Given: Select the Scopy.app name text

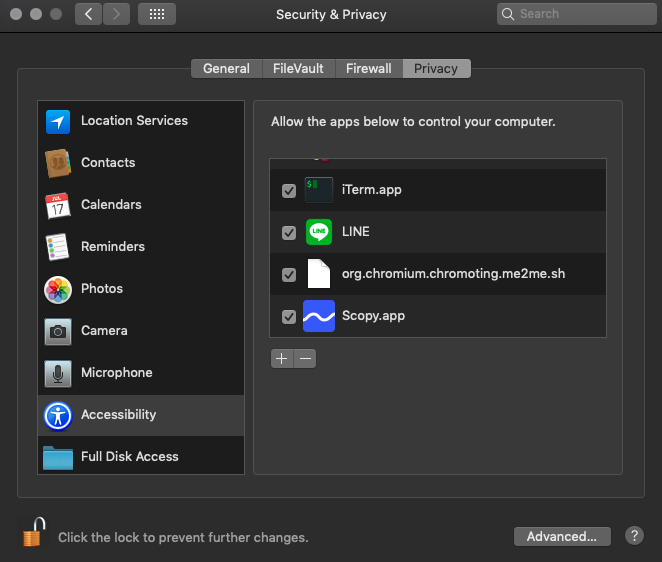Looking at the screenshot, I should coord(373,316).
